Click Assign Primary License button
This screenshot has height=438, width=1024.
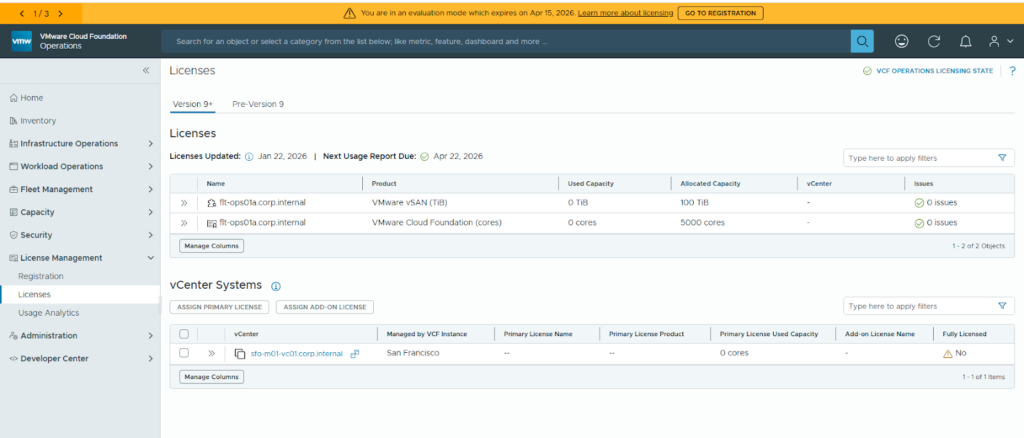(x=220, y=307)
